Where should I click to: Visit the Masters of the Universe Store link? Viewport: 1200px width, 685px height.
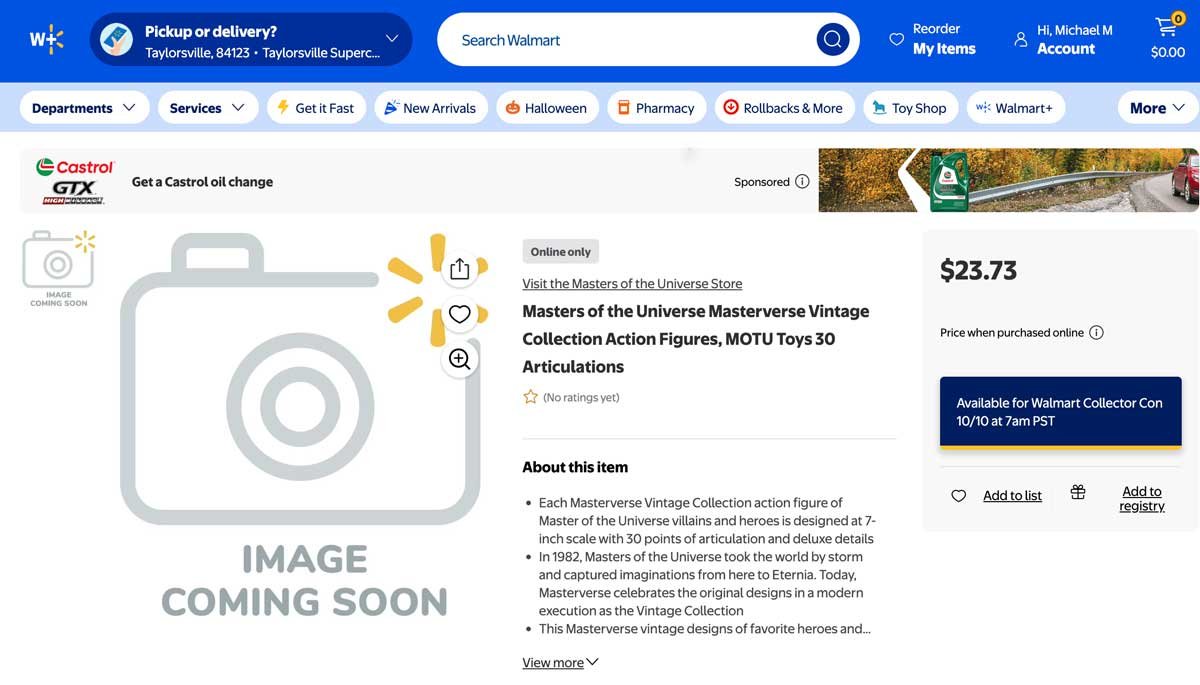click(631, 283)
